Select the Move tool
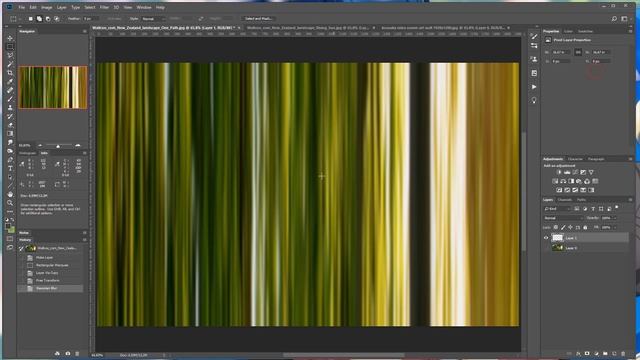 click(10, 38)
